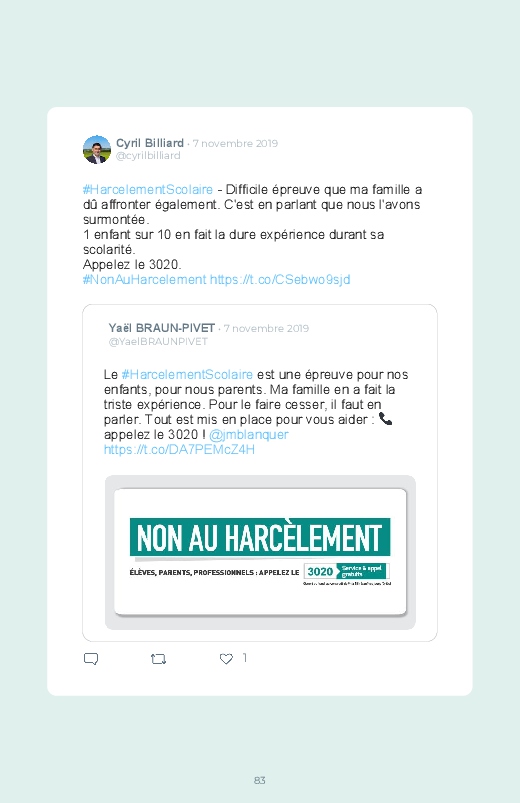
Task: Click the Cyril Billiard display name
Action: (x=150, y=143)
